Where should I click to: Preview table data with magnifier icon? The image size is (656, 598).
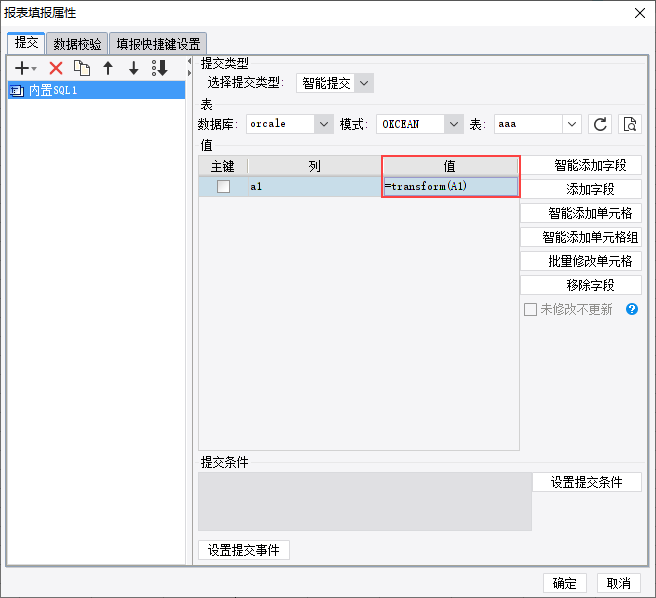tap(630, 124)
